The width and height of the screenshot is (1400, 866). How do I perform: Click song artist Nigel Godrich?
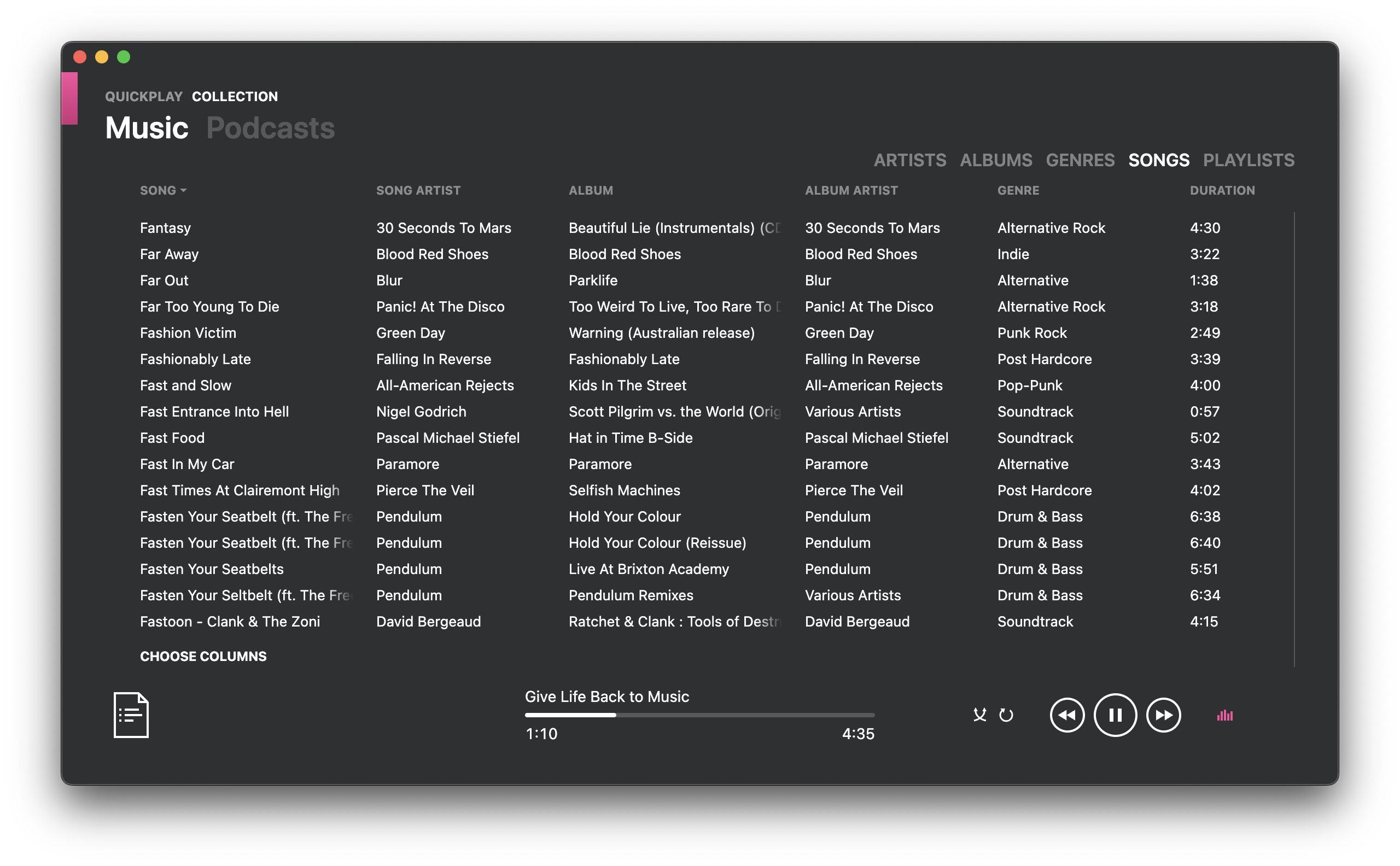click(x=421, y=412)
